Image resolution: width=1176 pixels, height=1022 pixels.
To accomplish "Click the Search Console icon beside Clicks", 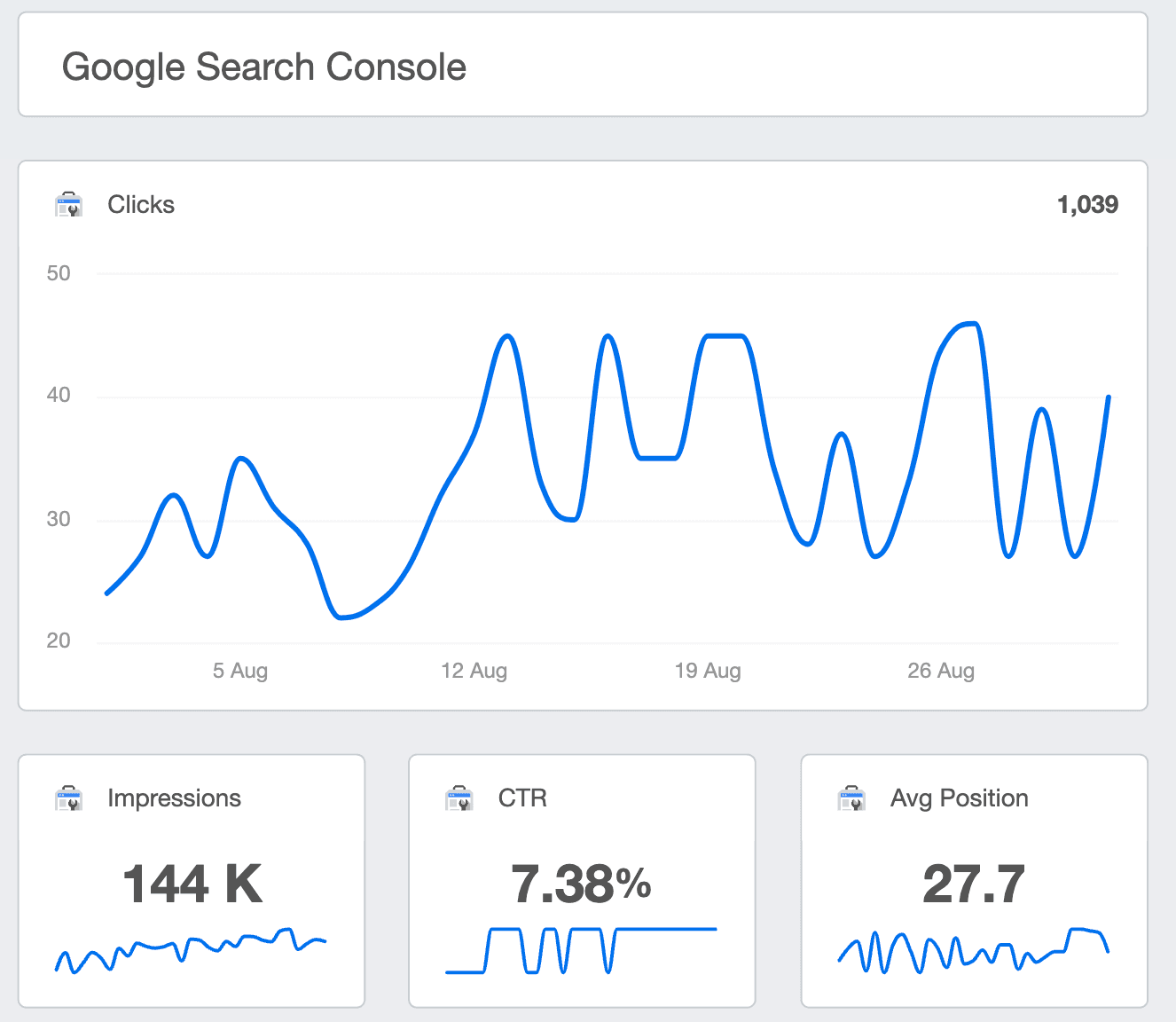I will (69, 204).
